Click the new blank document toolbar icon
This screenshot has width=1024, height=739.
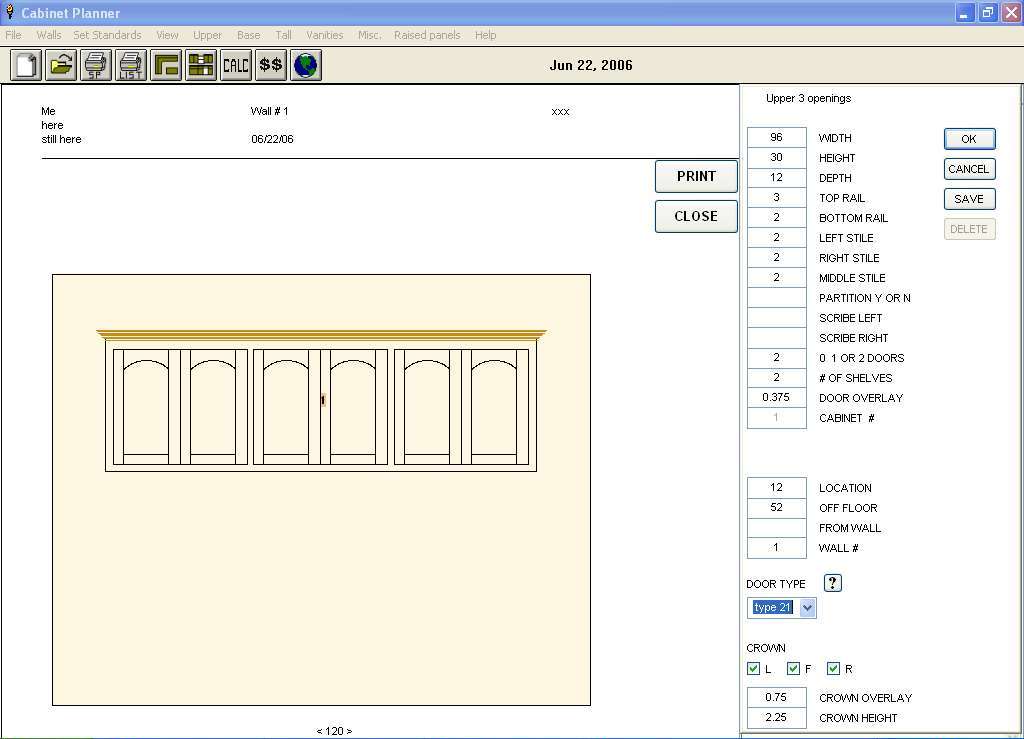[x=26, y=65]
